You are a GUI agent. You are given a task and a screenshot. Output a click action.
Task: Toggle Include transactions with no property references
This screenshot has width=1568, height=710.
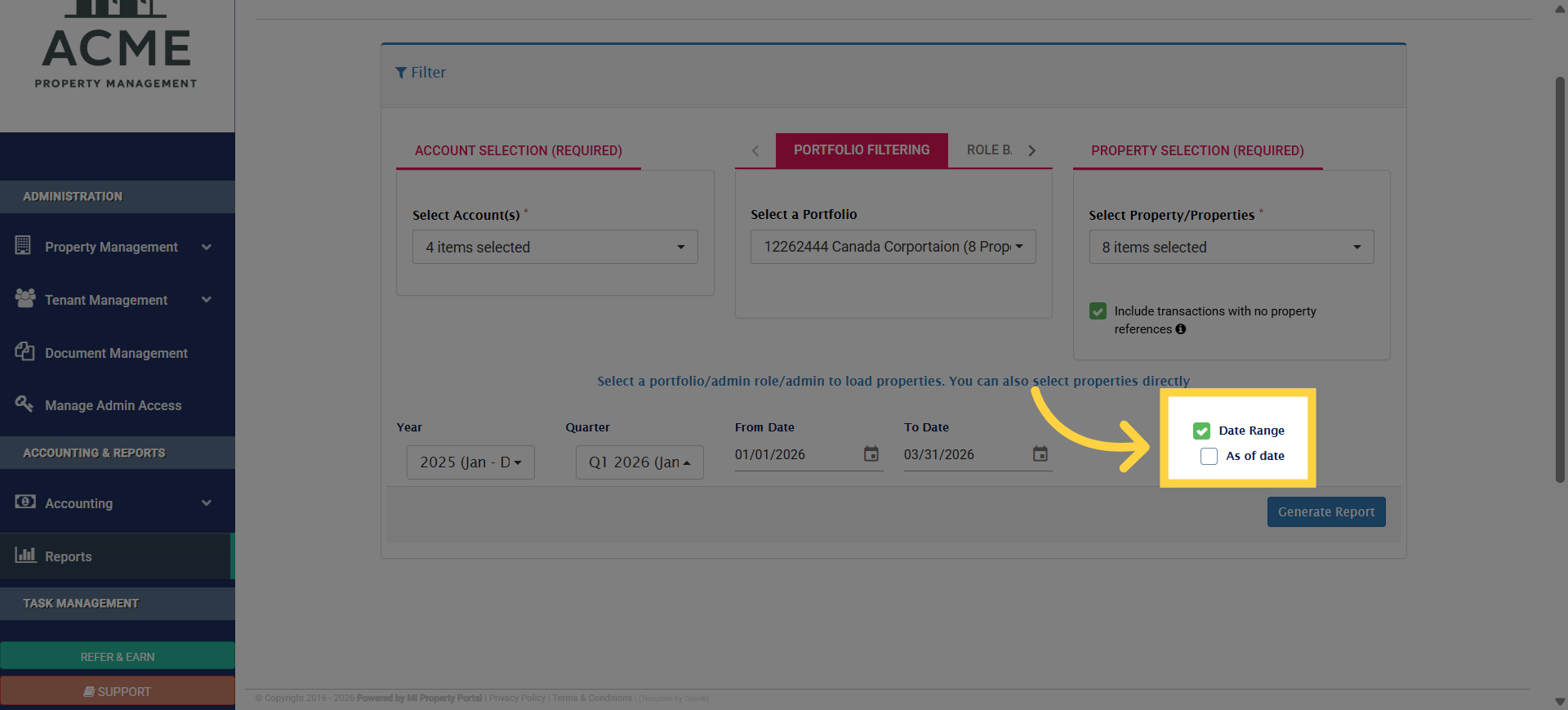1098,311
